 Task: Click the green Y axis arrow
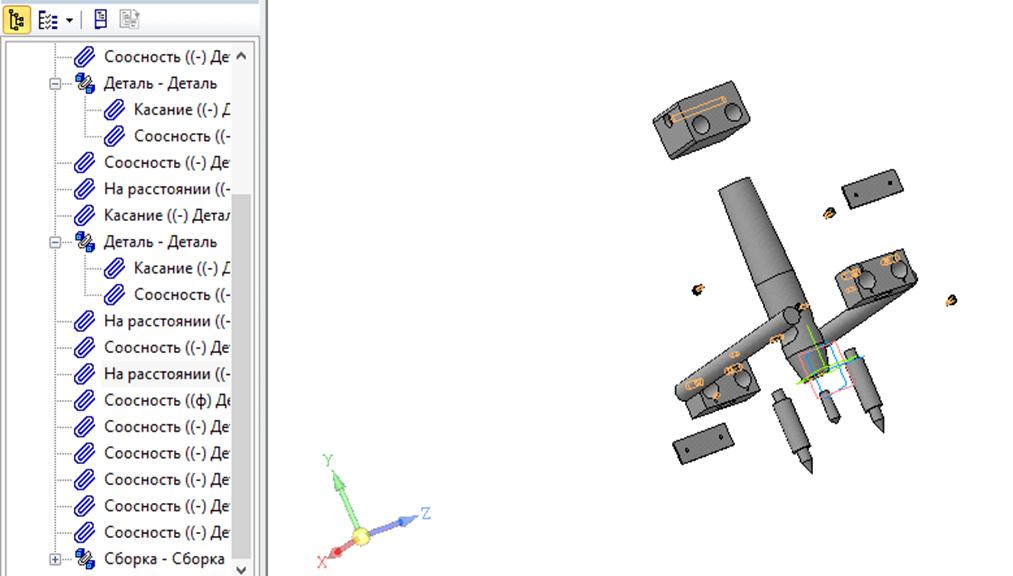pos(339,487)
